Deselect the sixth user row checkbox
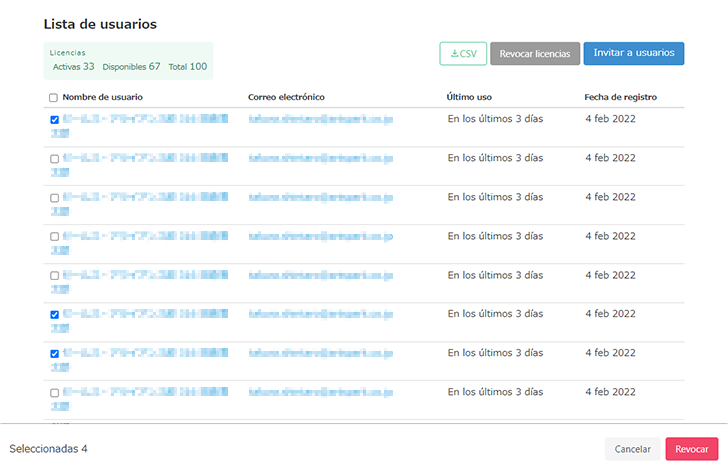This screenshot has width=728, height=472. (x=54, y=315)
